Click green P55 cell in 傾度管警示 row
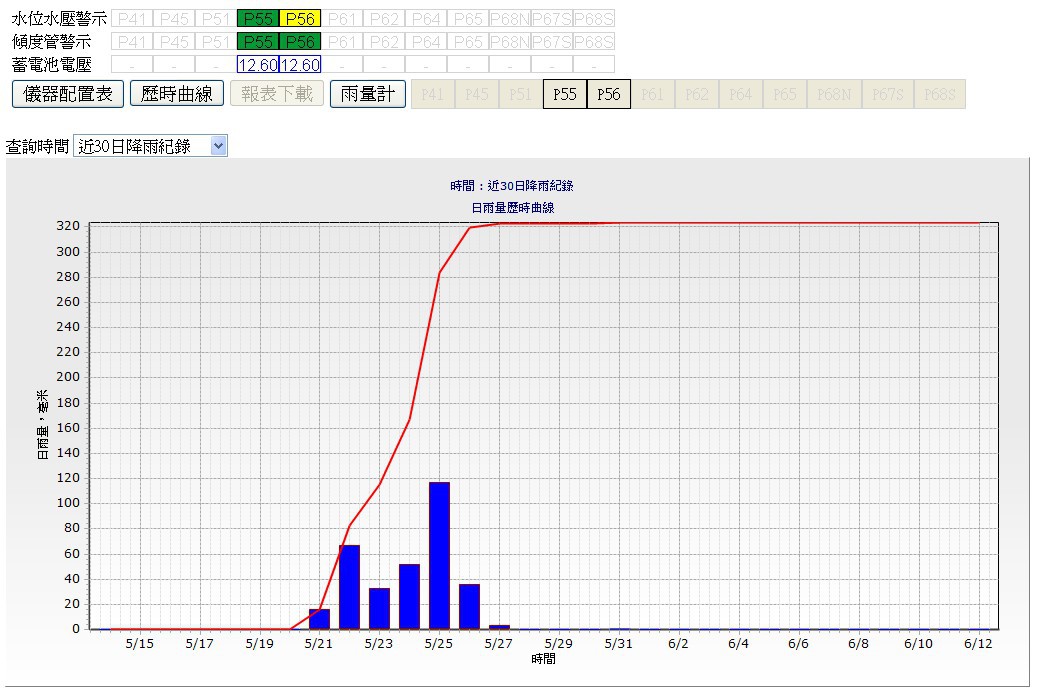This screenshot has width=1038, height=694. pyautogui.click(x=258, y=41)
